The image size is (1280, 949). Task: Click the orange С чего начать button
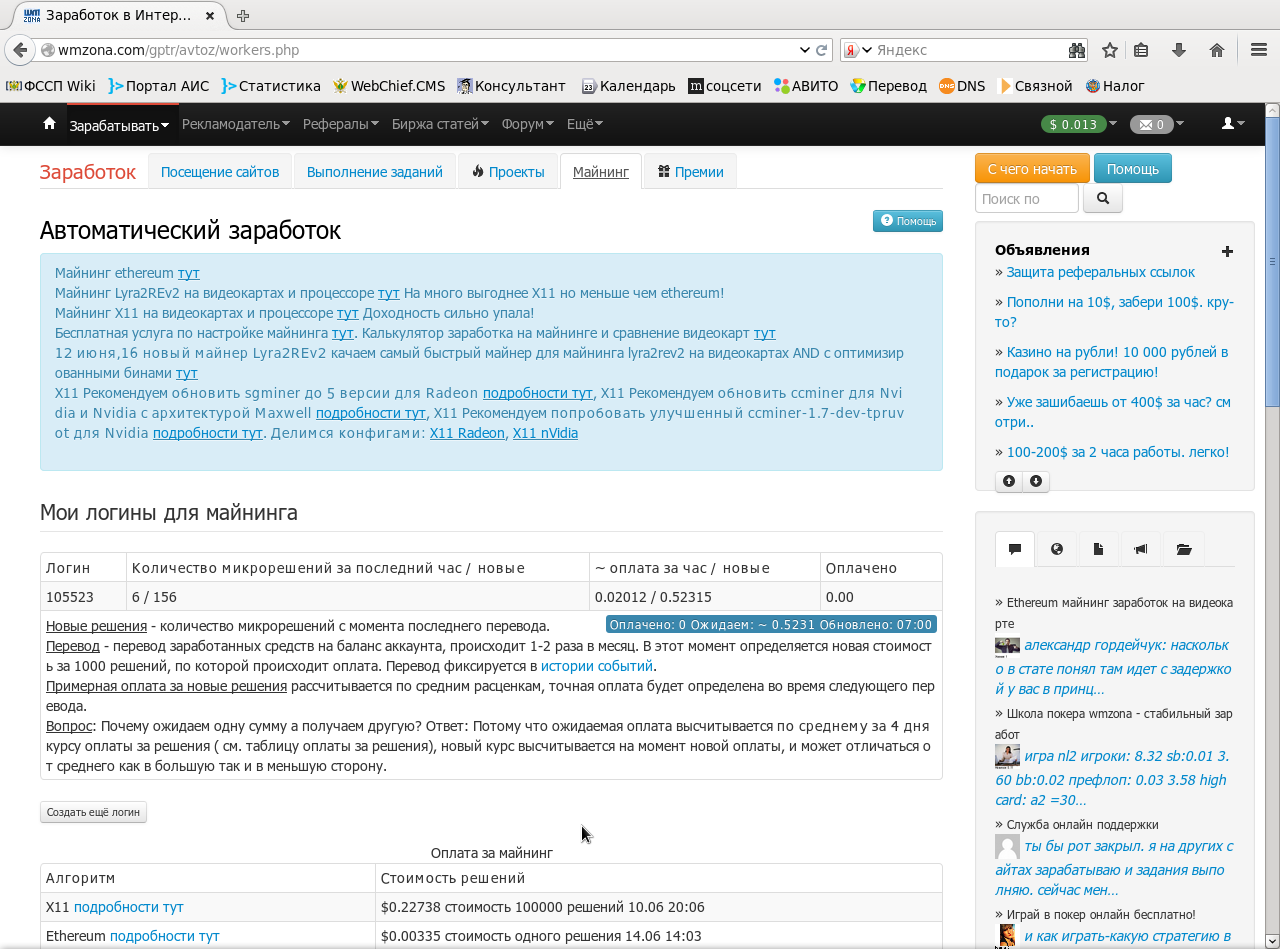coord(1031,169)
